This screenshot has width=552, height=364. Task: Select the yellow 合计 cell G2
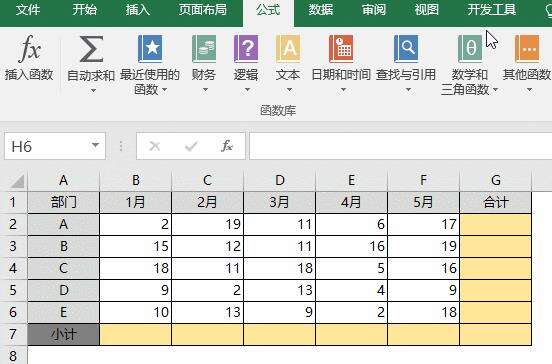(x=496, y=224)
